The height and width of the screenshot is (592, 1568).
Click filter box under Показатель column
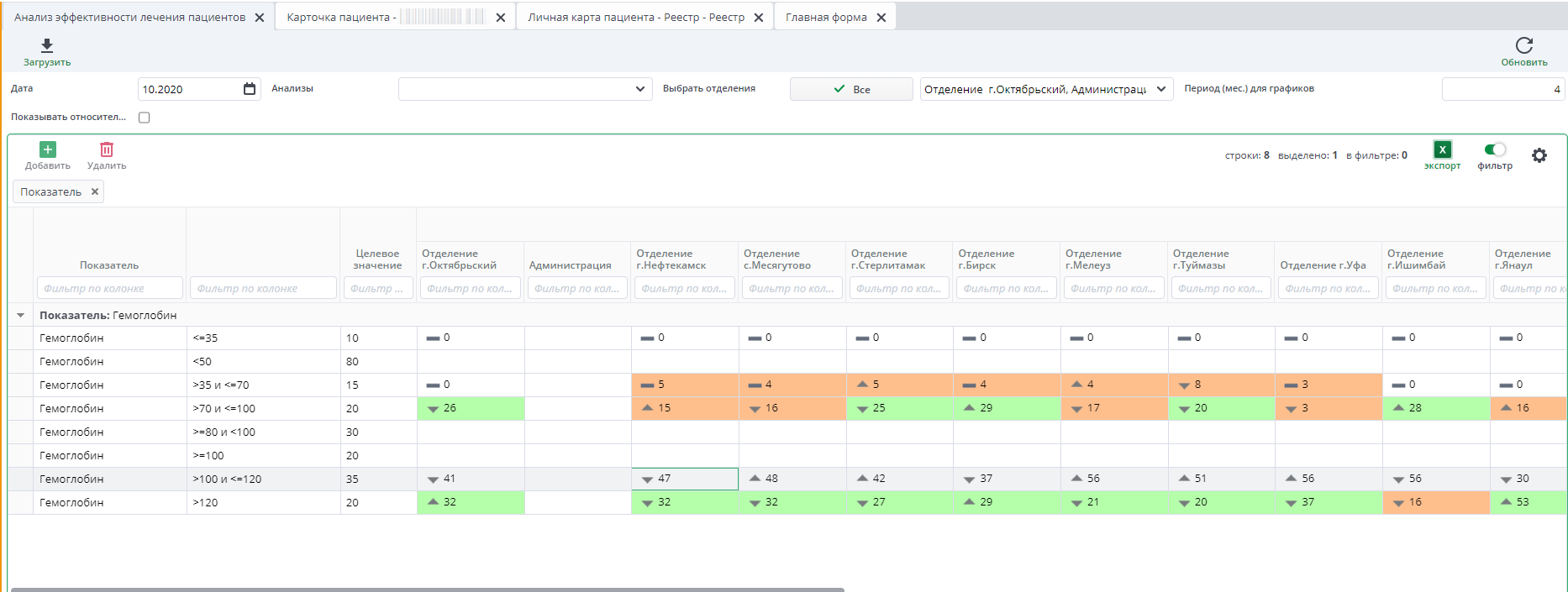[x=110, y=288]
